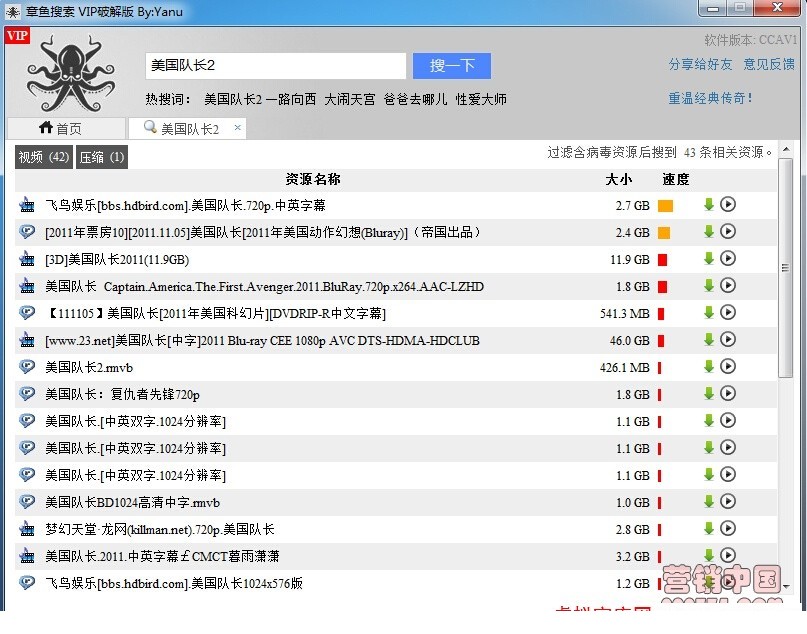Click the results scrollbar up arrow
The width and height of the screenshot is (807, 634).
click(786, 150)
